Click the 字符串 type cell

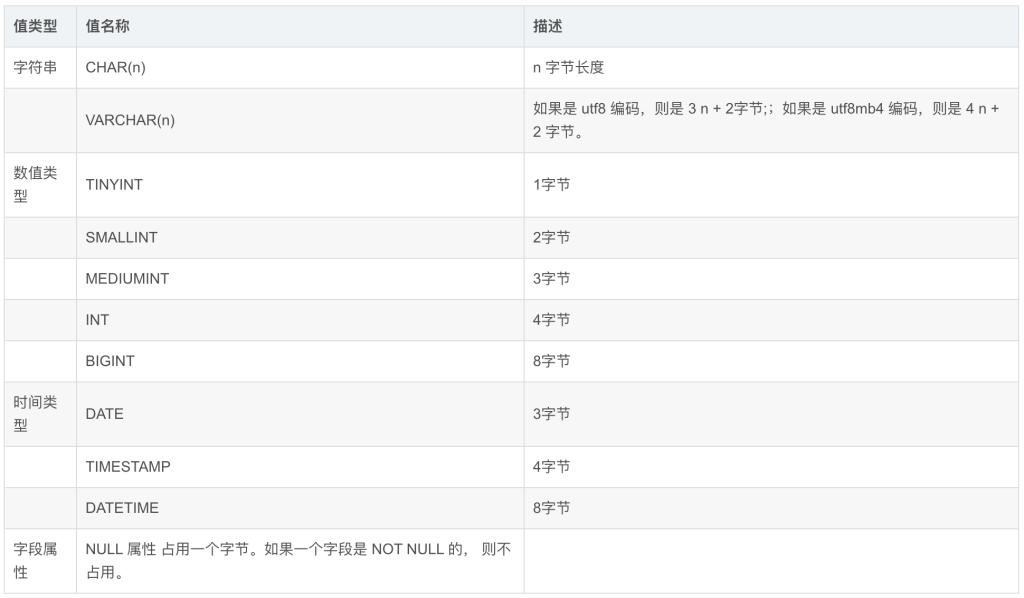pos(40,67)
